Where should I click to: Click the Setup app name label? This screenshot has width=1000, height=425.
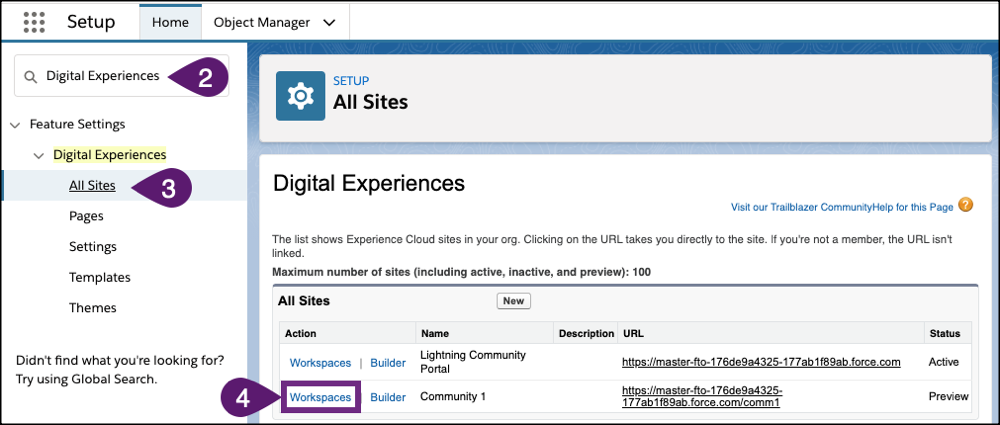coord(91,22)
